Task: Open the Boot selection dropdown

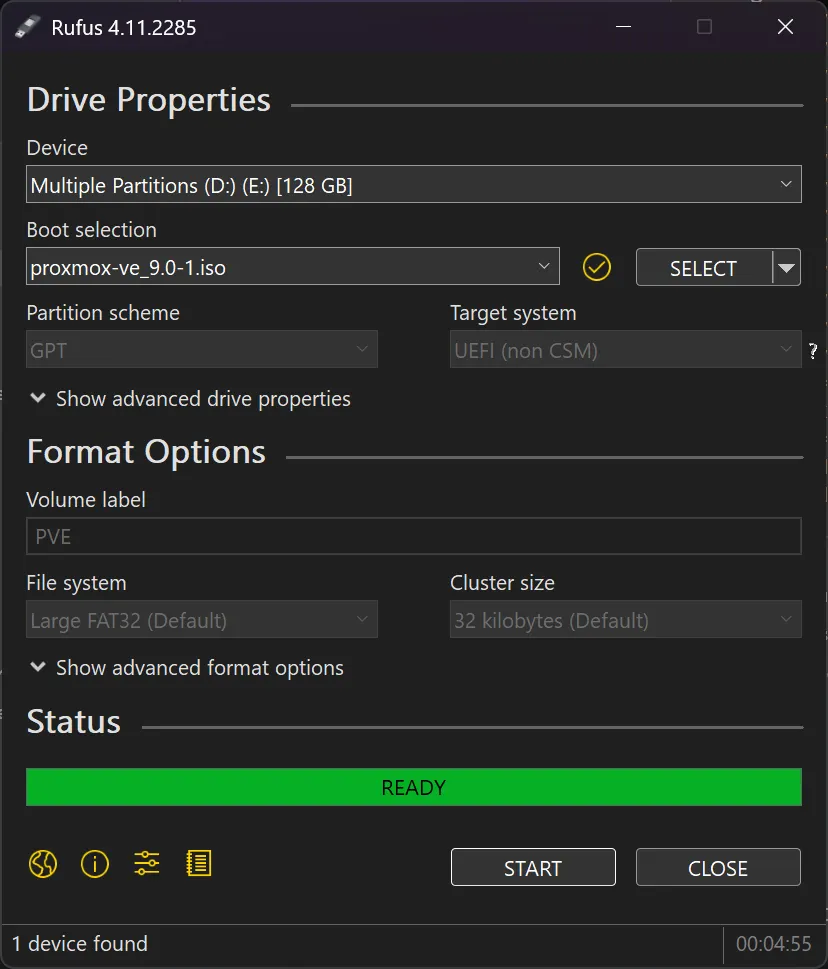Action: (x=292, y=267)
